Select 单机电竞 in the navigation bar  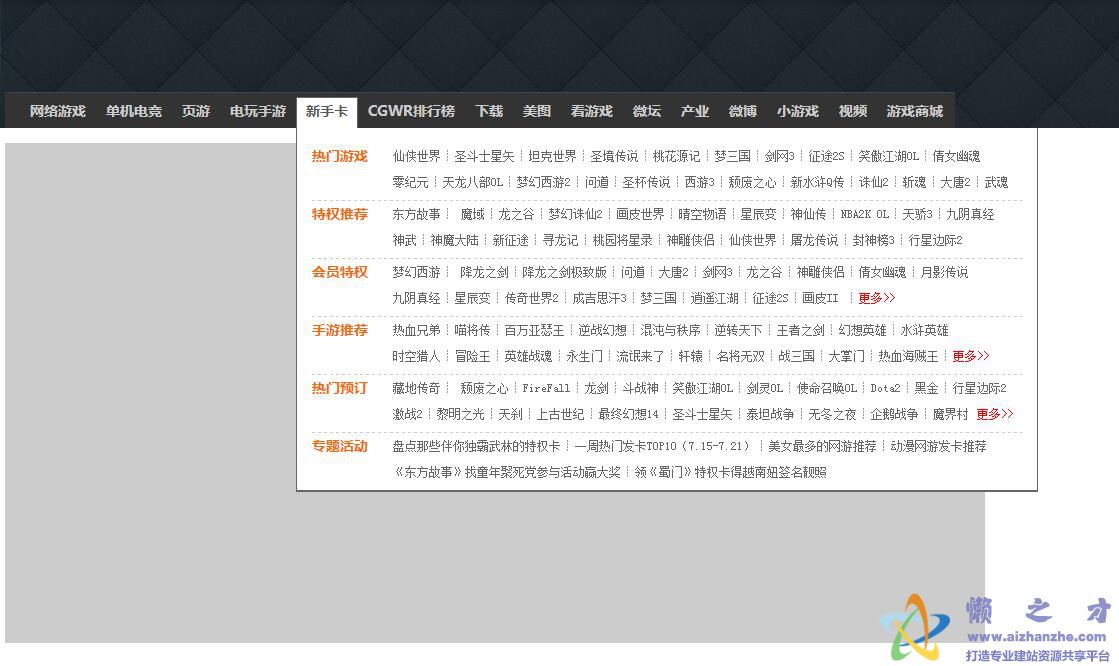133,111
